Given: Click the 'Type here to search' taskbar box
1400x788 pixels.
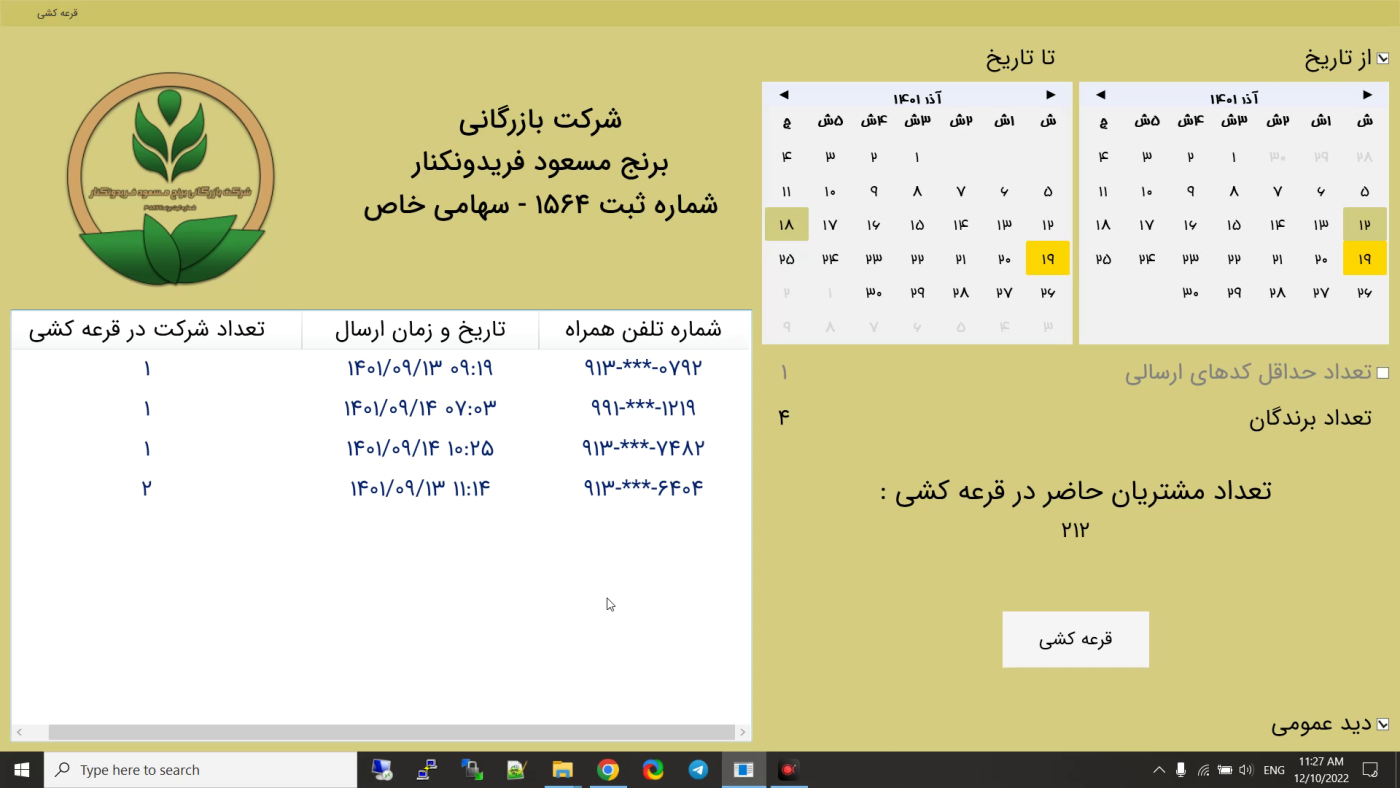Looking at the screenshot, I should point(201,770).
